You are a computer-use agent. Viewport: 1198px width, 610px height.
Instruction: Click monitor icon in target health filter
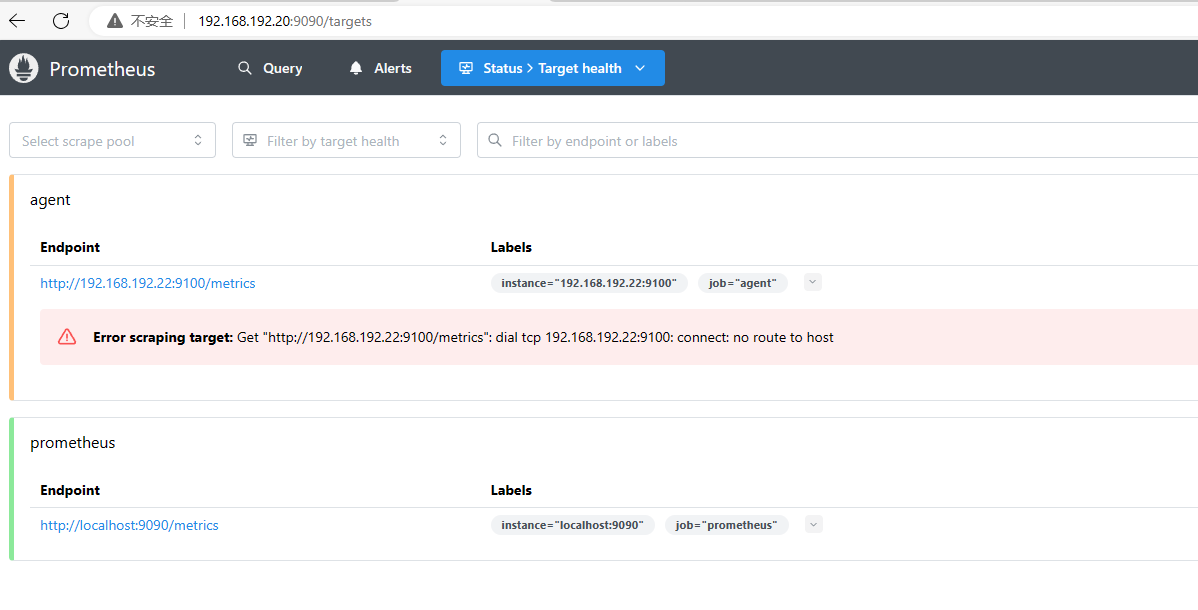pyautogui.click(x=250, y=141)
